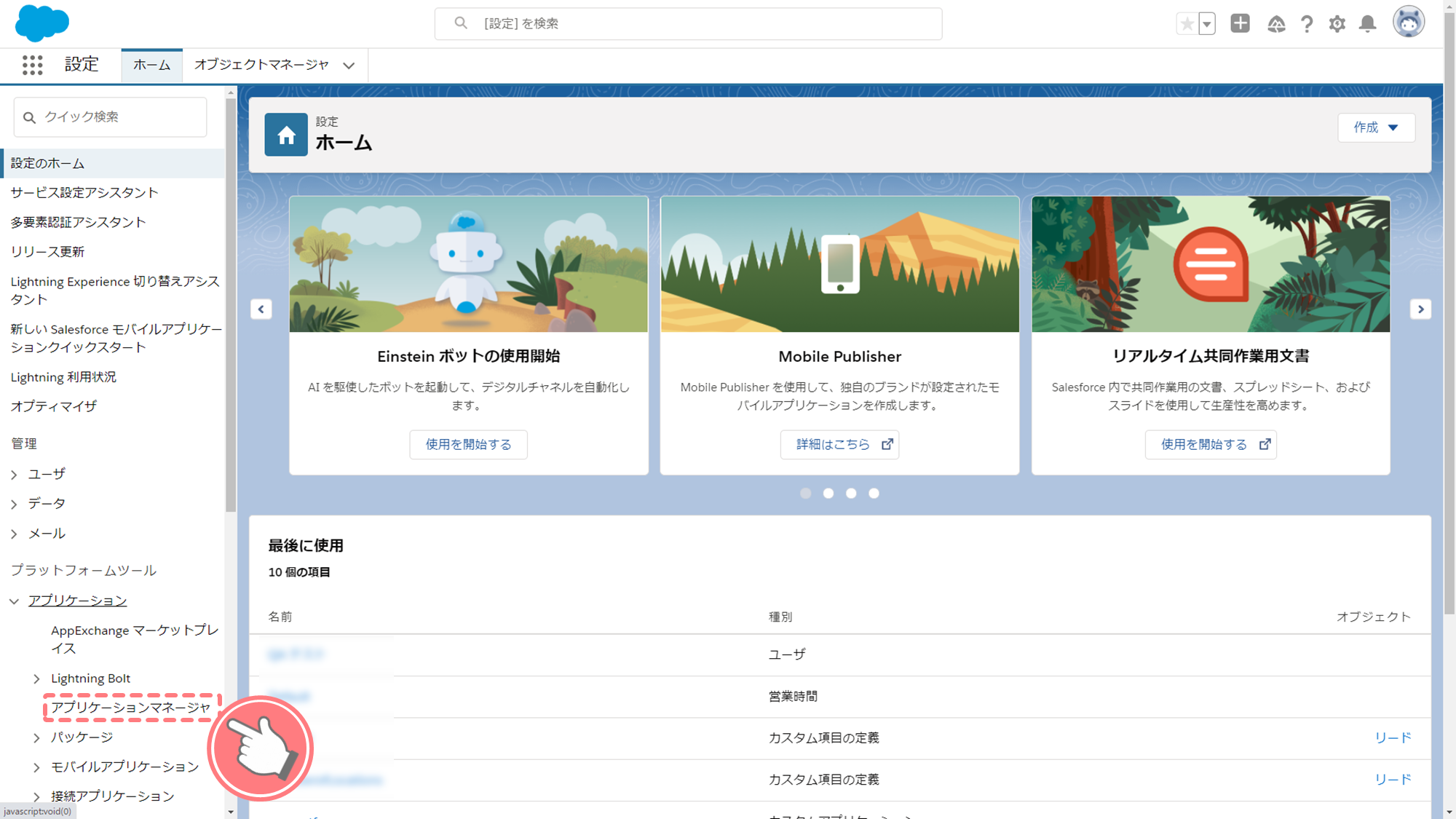
Task: Click the オブジェクト column header
Action: pyautogui.click(x=1374, y=617)
